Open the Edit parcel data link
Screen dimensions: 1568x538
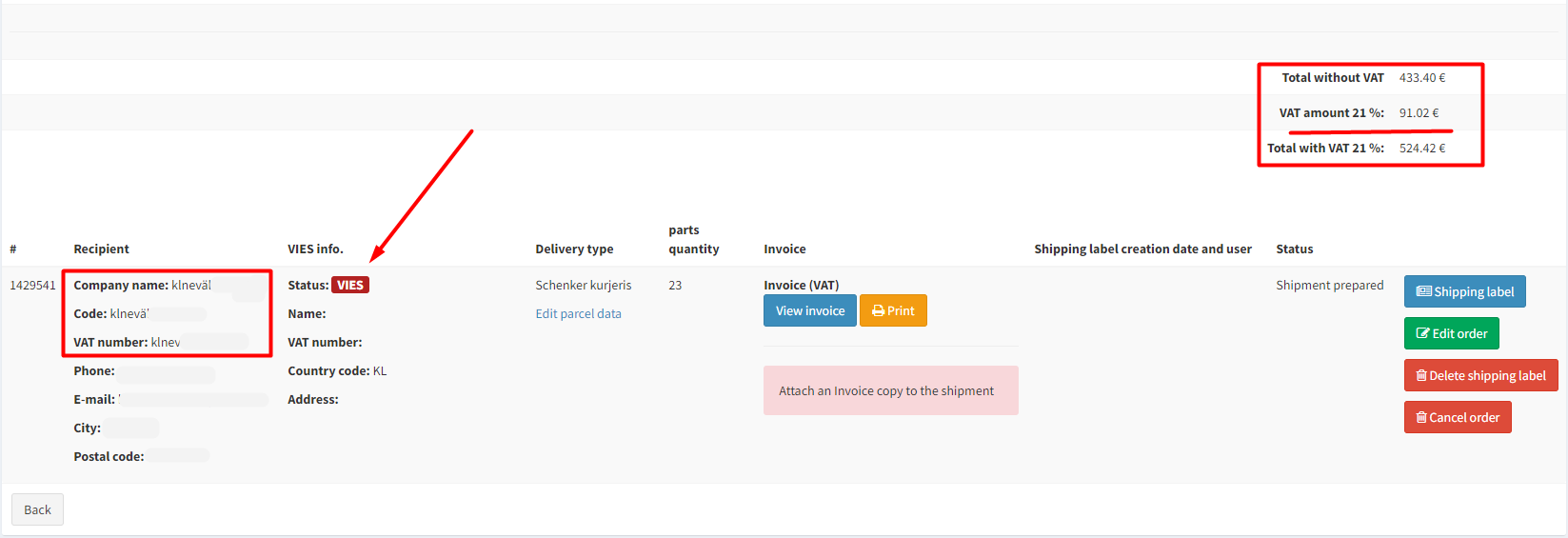coord(578,314)
